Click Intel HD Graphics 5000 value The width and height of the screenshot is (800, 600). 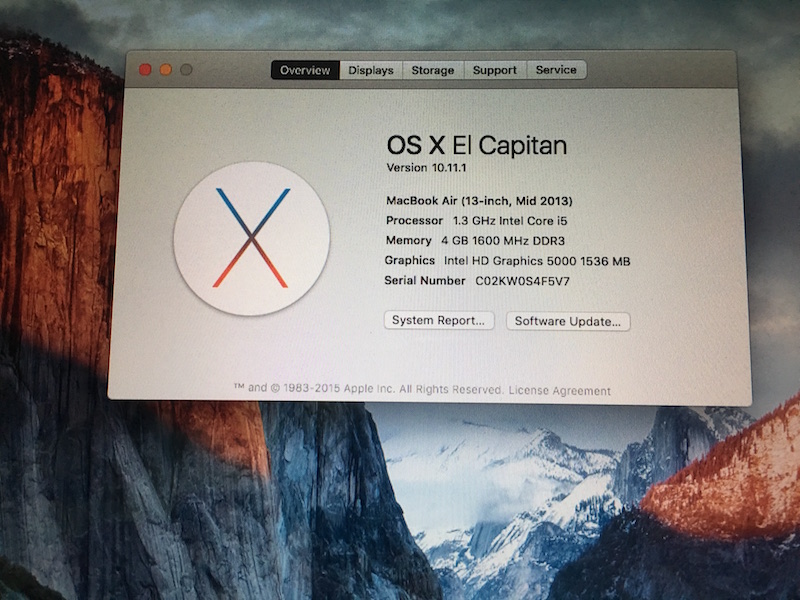pos(537,261)
